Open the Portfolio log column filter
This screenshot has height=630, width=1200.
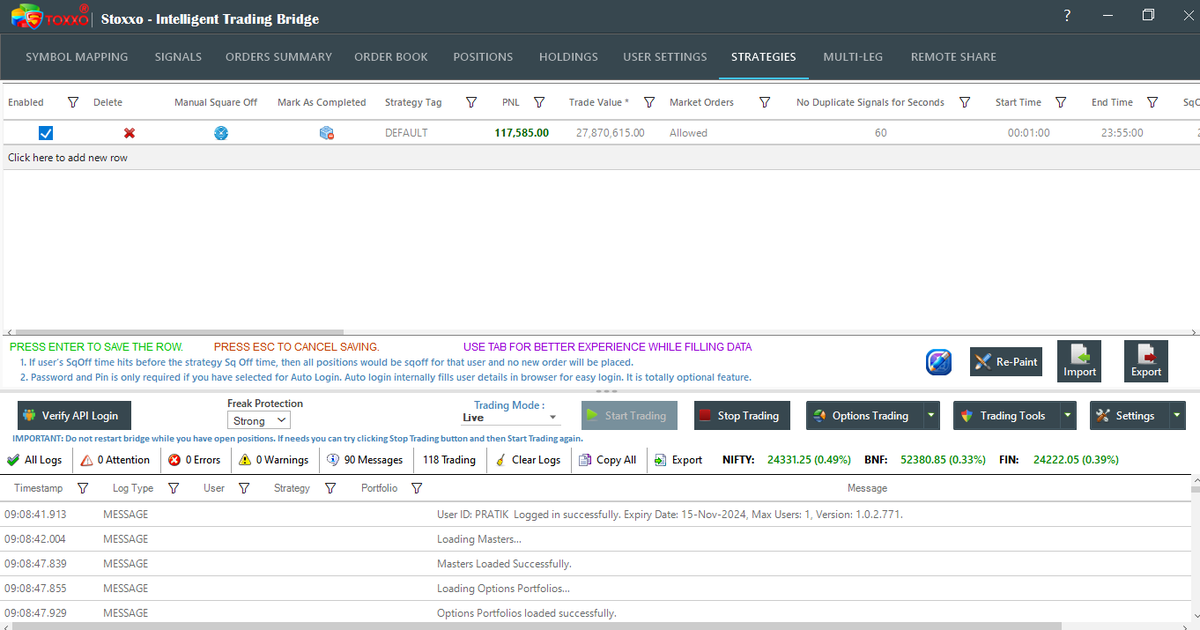tap(417, 488)
